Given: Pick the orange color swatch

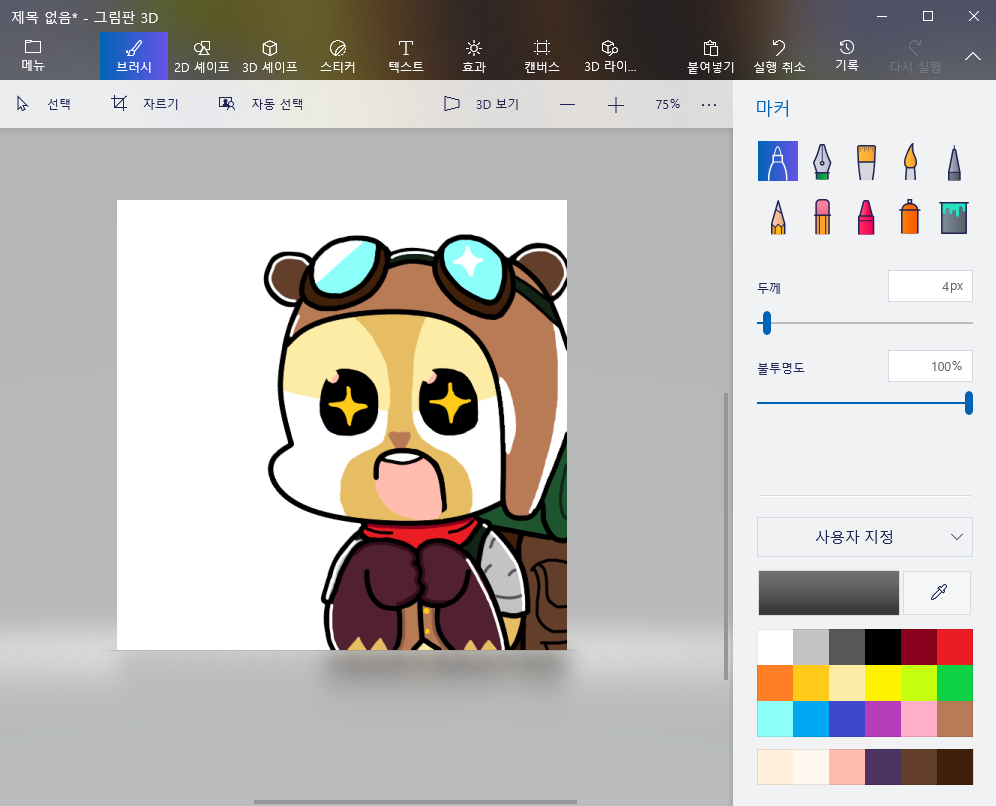Looking at the screenshot, I should (775, 683).
